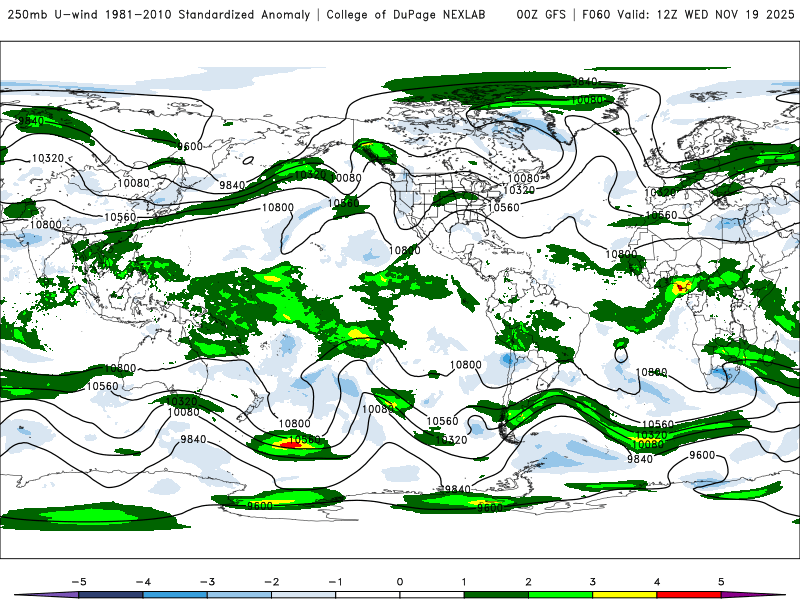800x600 pixels.
Task: Click the "5" colorbar label
Action: [x=721, y=582]
